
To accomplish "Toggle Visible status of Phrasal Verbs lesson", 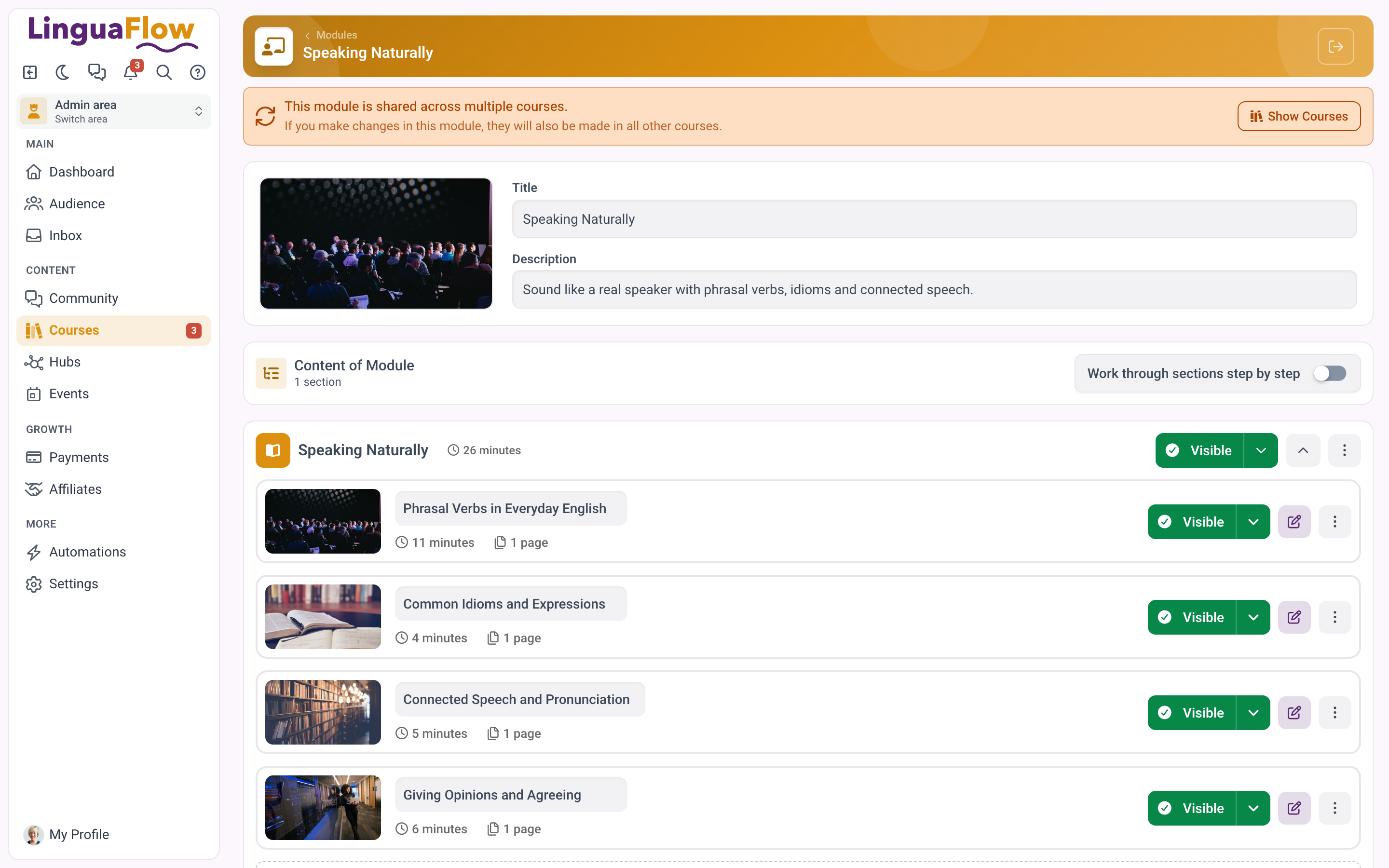I will click(x=1192, y=522).
